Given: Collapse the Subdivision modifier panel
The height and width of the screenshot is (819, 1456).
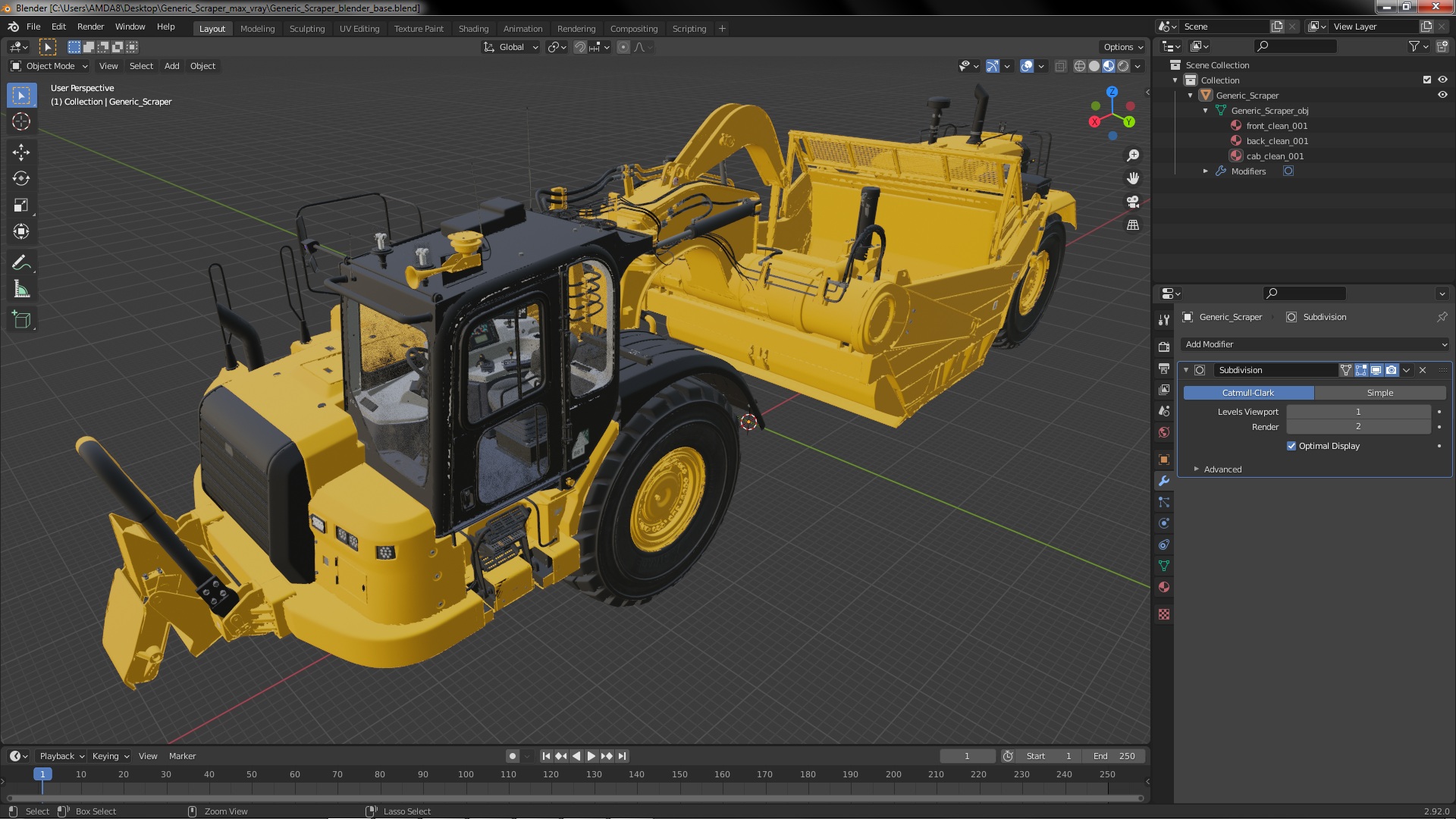Looking at the screenshot, I should tap(1186, 370).
